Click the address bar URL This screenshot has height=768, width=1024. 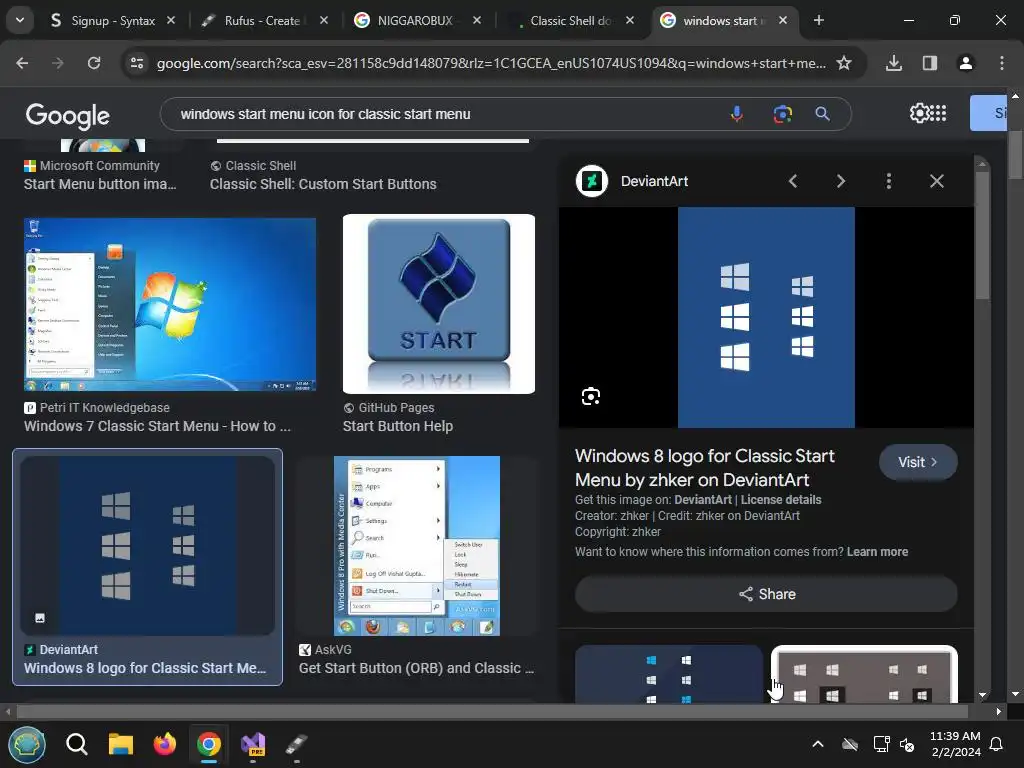(491, 63)
